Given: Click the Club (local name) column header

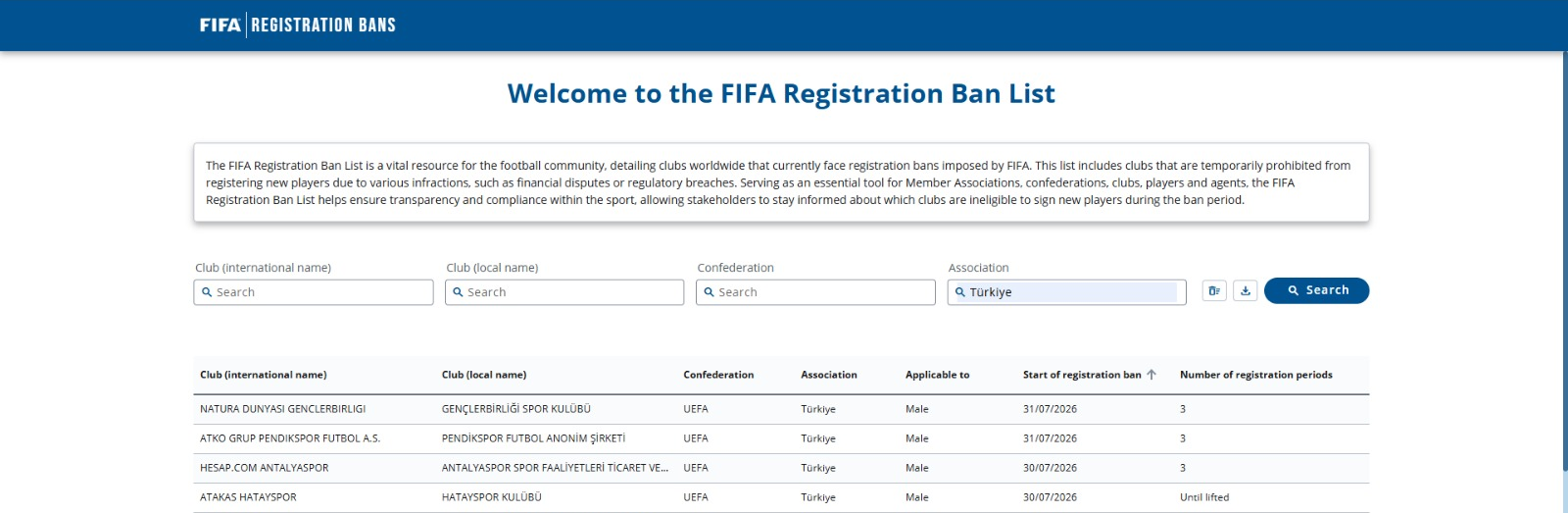Looking at the screenshot, I should 484,375.
